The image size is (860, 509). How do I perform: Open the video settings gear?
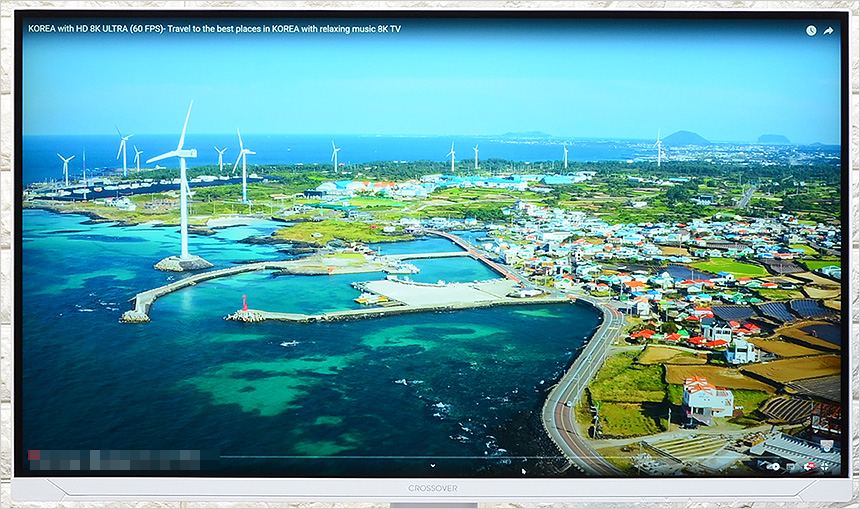808,465
